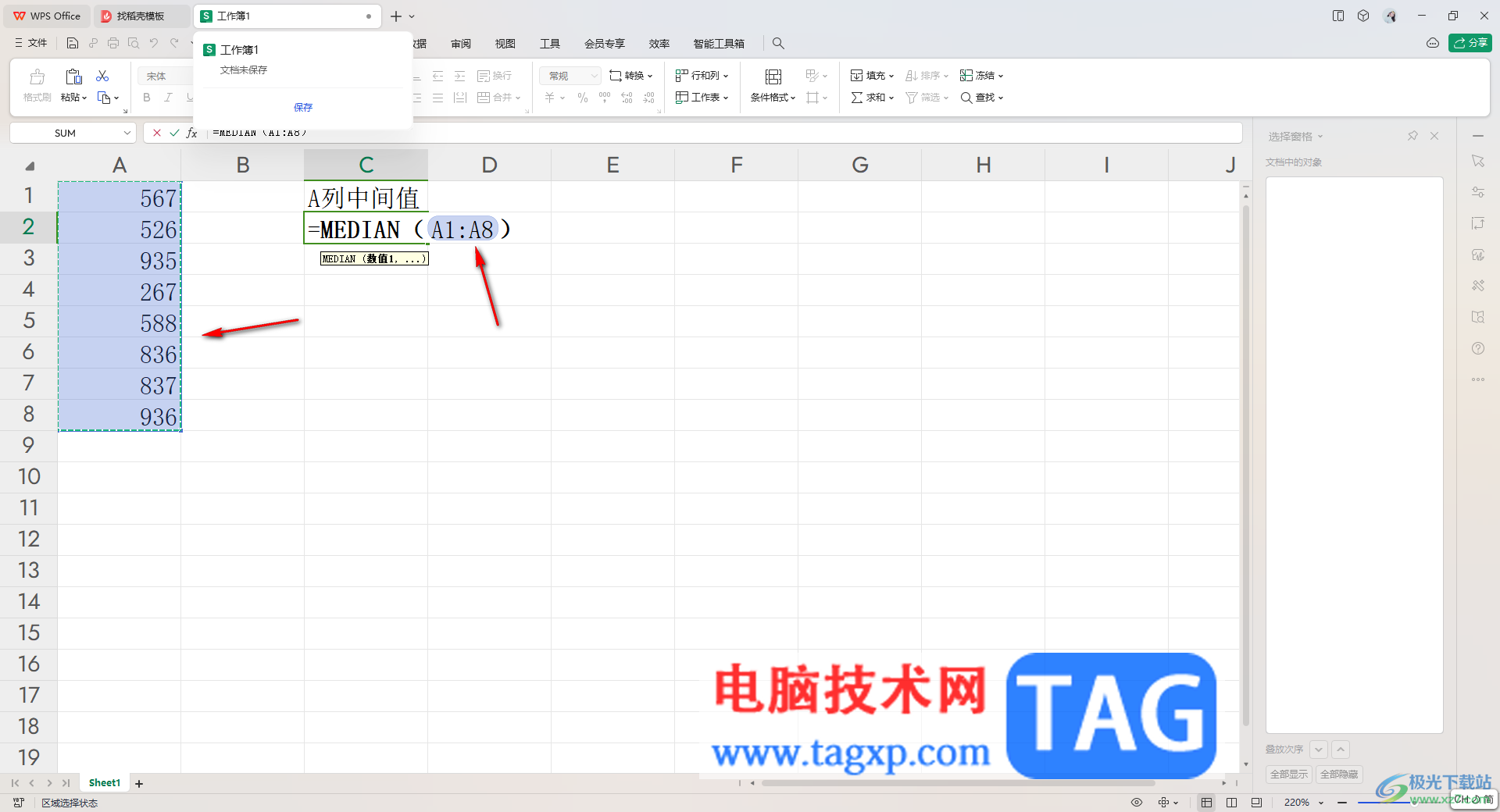This screenshot has height=812, width=1500.
Task: Switch to Normal view in status bar
Action: coord(1207,803)
